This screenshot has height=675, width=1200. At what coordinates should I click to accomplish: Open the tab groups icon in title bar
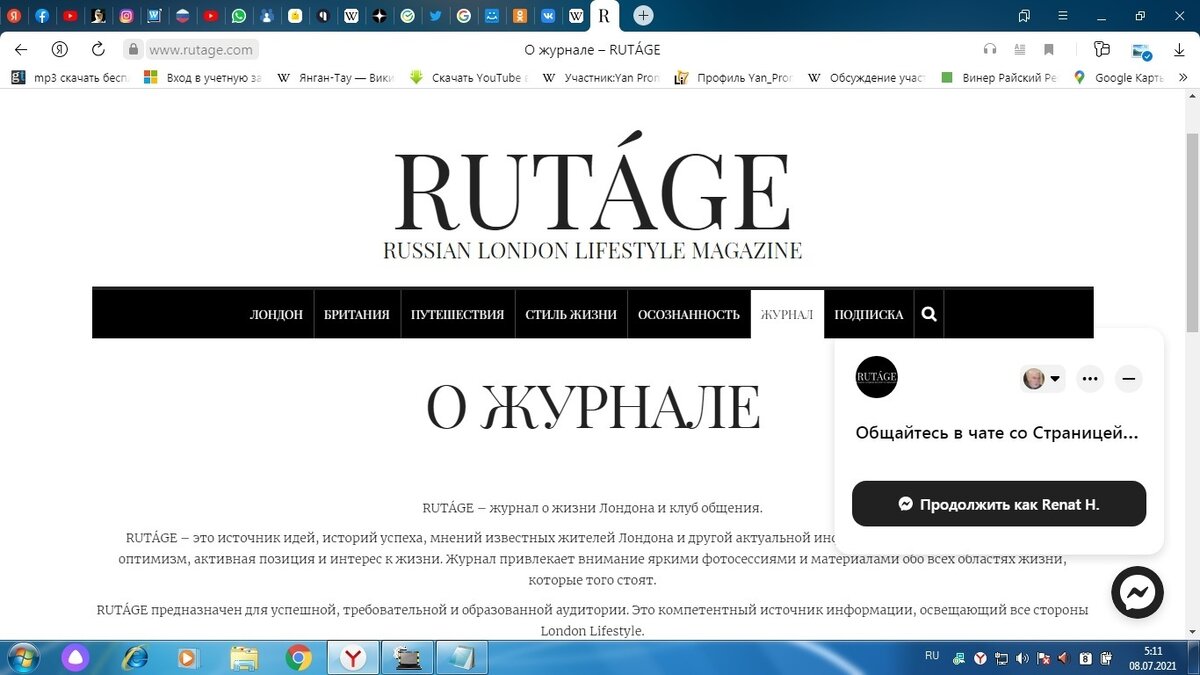click(x=1024, y=16)
